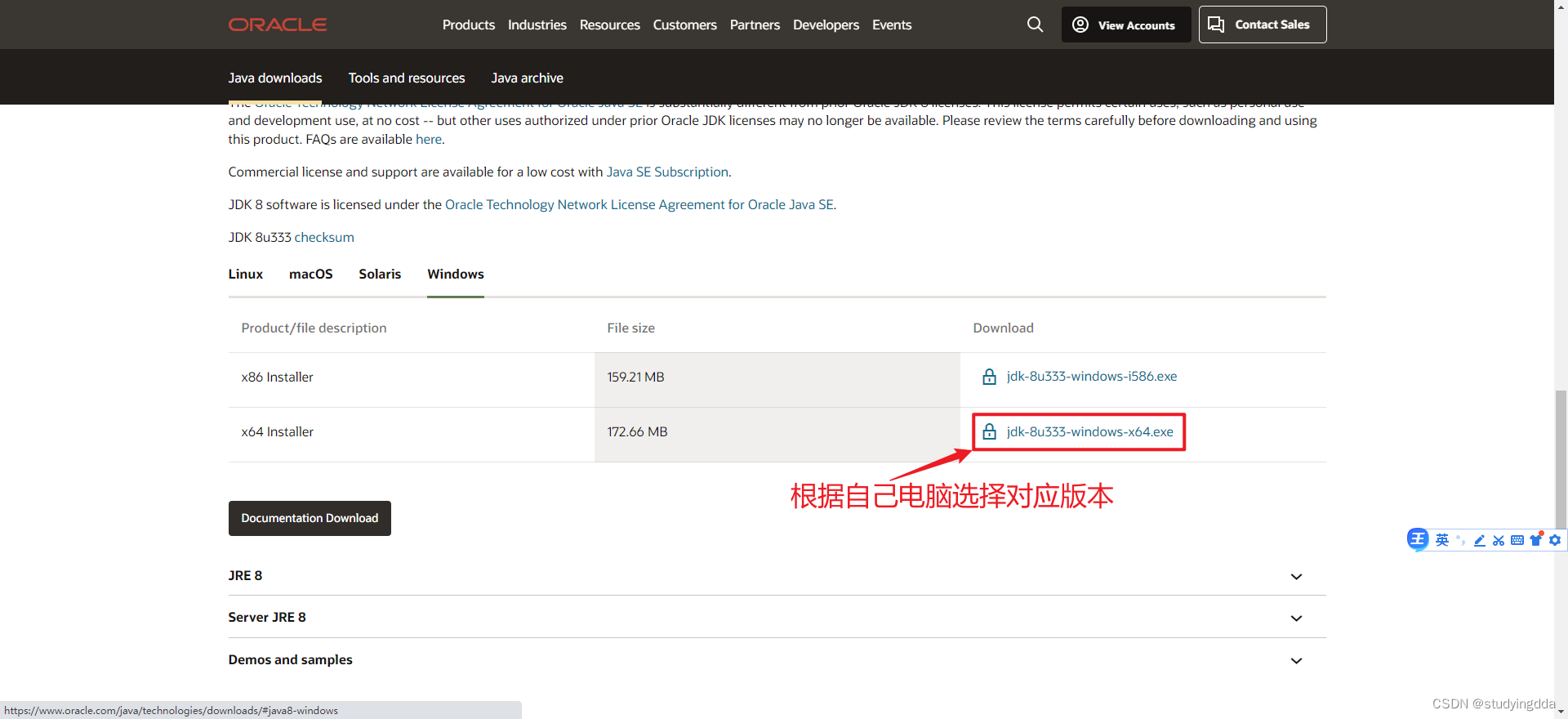
Task: Open the Resources menu
Action: click(610, 25)
